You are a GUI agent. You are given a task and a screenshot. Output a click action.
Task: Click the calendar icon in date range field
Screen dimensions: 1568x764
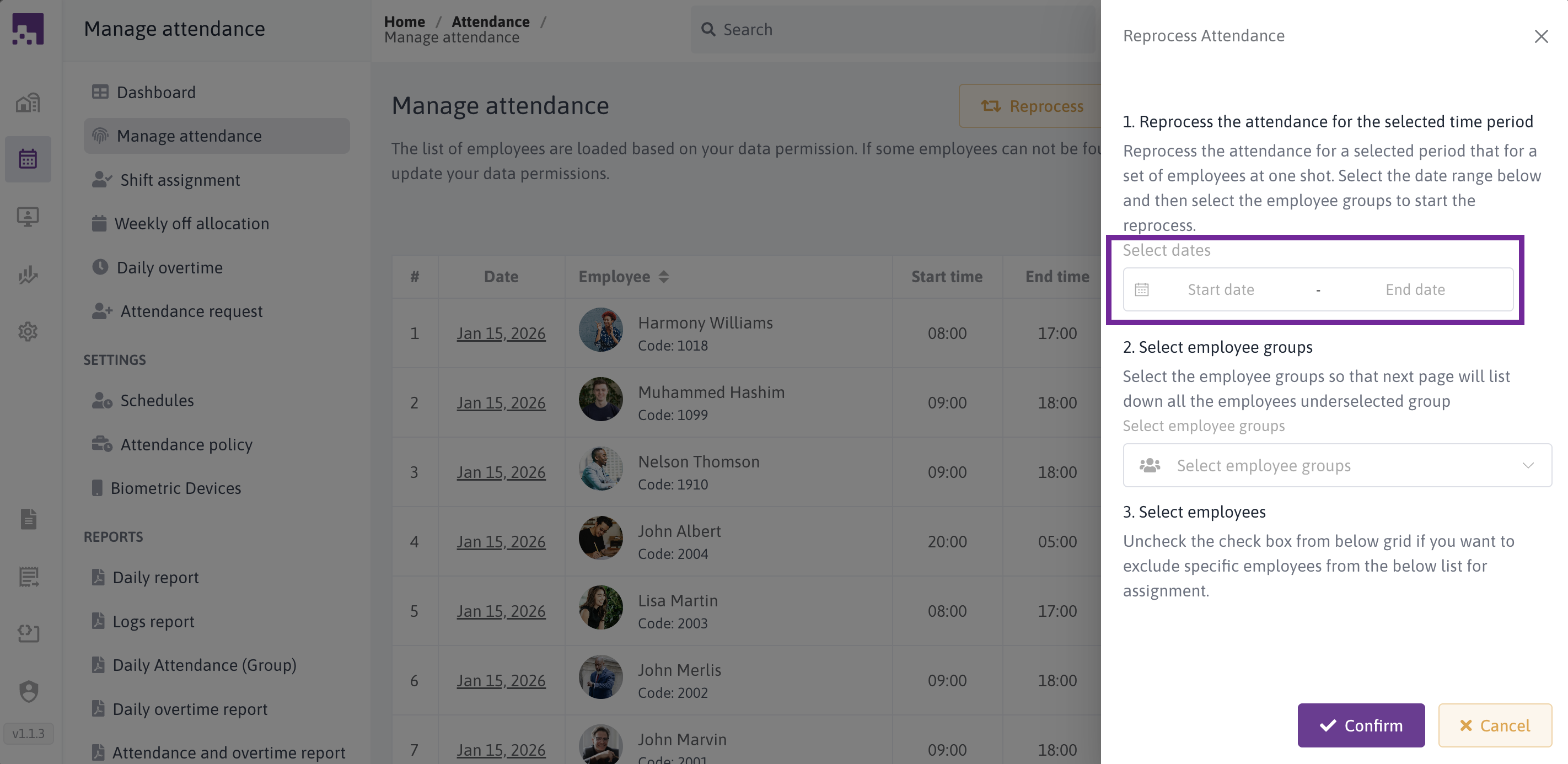1141,290
